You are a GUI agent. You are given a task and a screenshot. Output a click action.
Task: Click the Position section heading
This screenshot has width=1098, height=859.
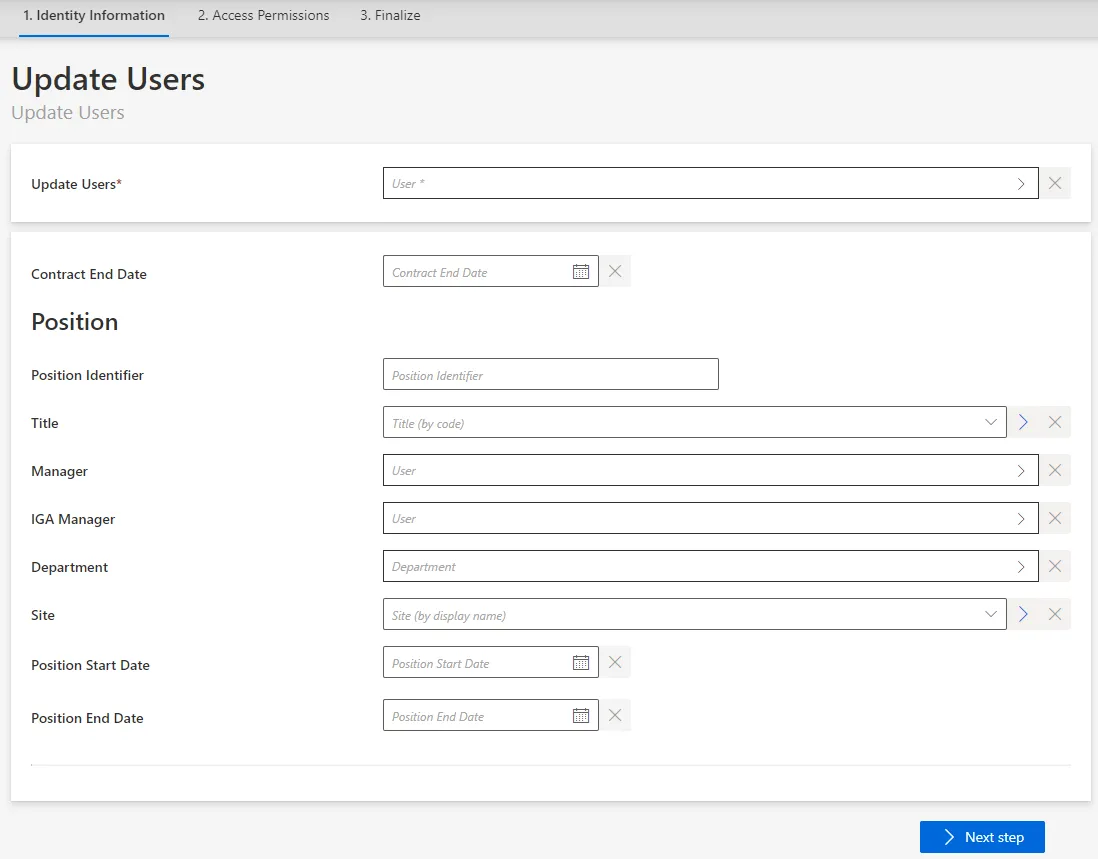point(74,322)
